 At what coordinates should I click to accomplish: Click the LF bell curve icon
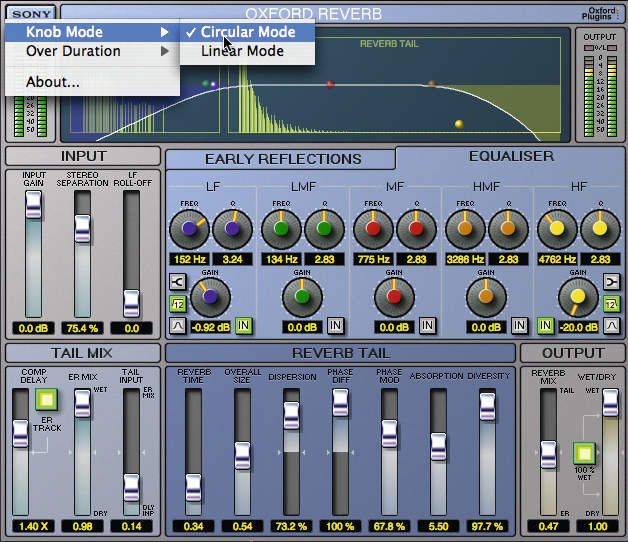click(177, 326)
